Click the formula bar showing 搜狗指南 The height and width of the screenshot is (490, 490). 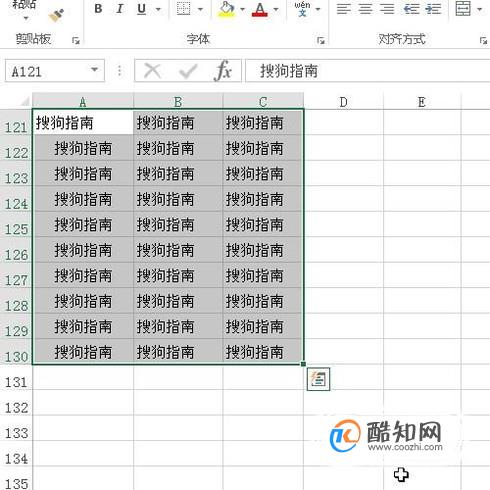(368, 71)
